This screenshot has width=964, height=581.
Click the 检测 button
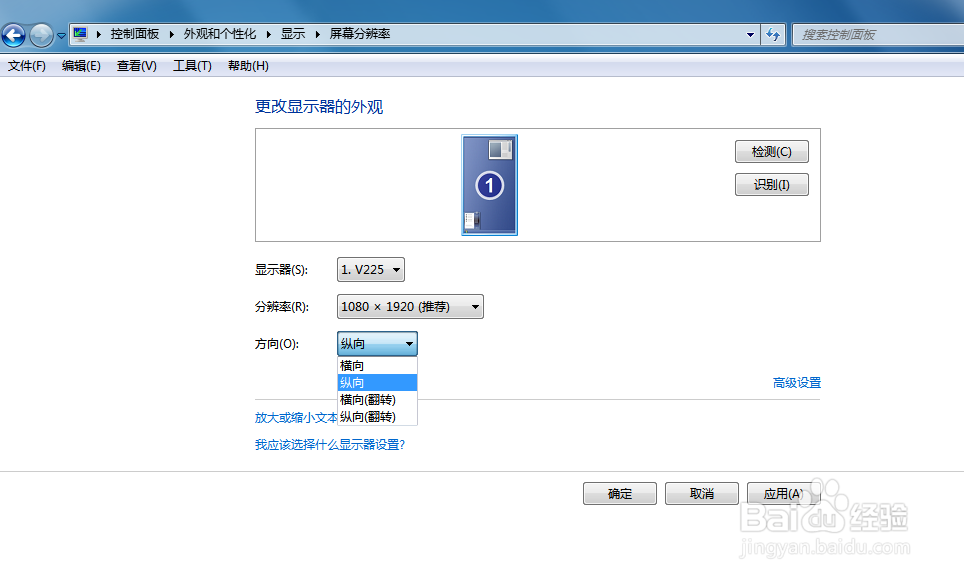coord(771,151)
